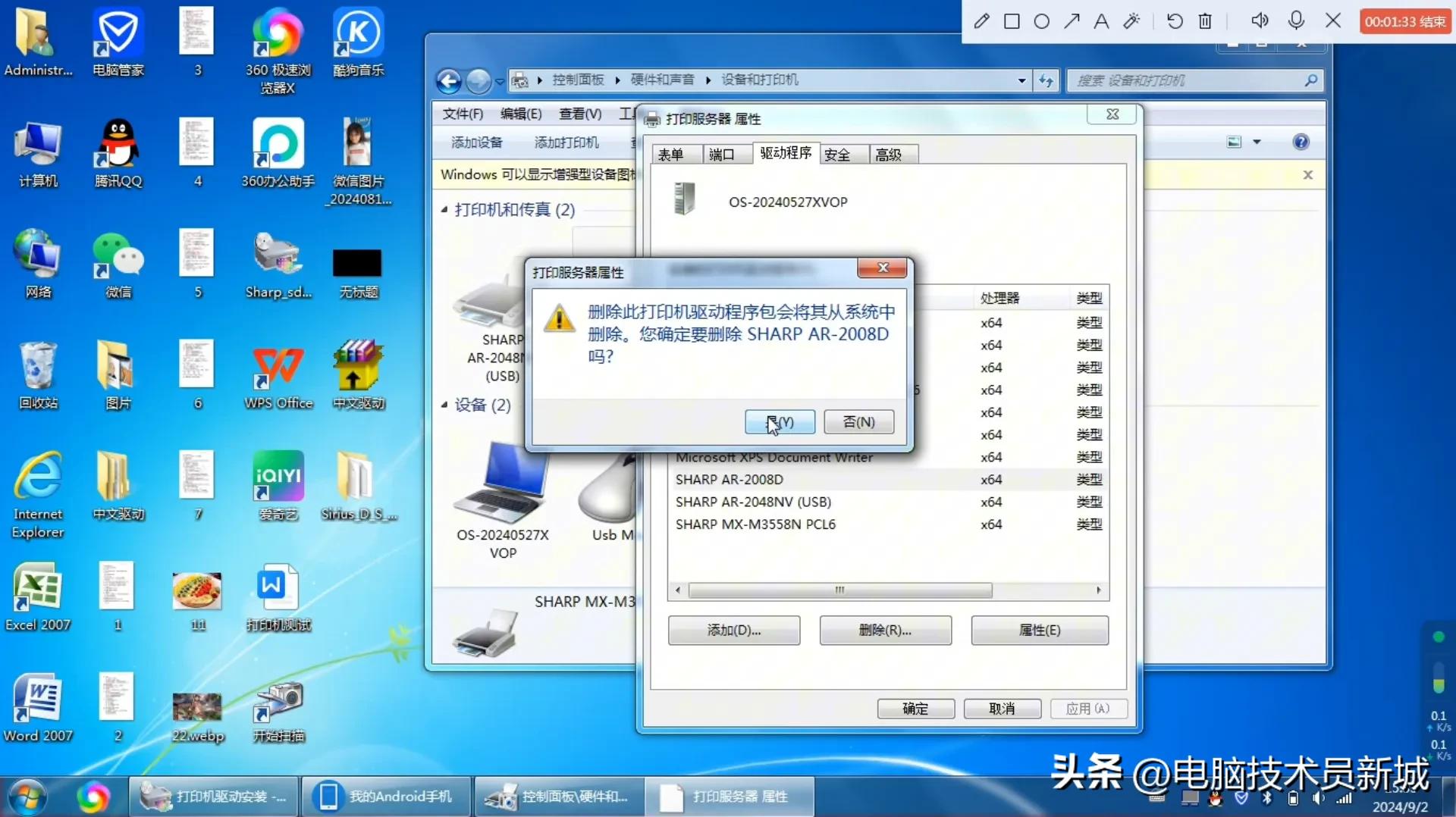The width and height of the screenshot is (1456, 817).
Task: Click the magic wand effect tool
Action: [x=1131, y=21]
